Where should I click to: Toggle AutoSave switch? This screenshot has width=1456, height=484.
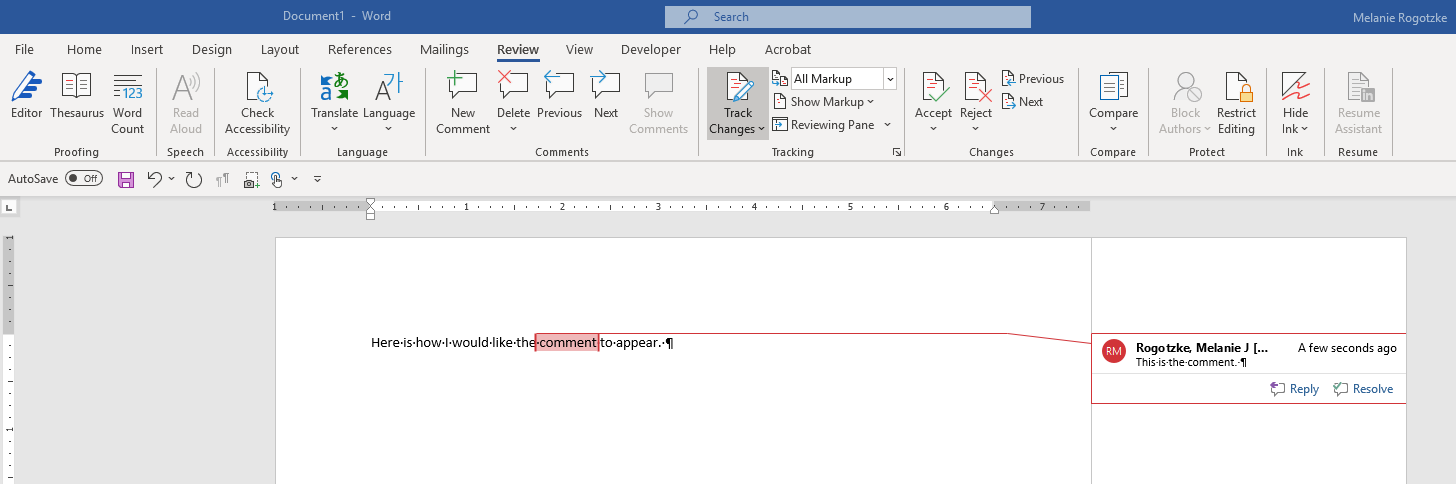click(x=84, y=179)
